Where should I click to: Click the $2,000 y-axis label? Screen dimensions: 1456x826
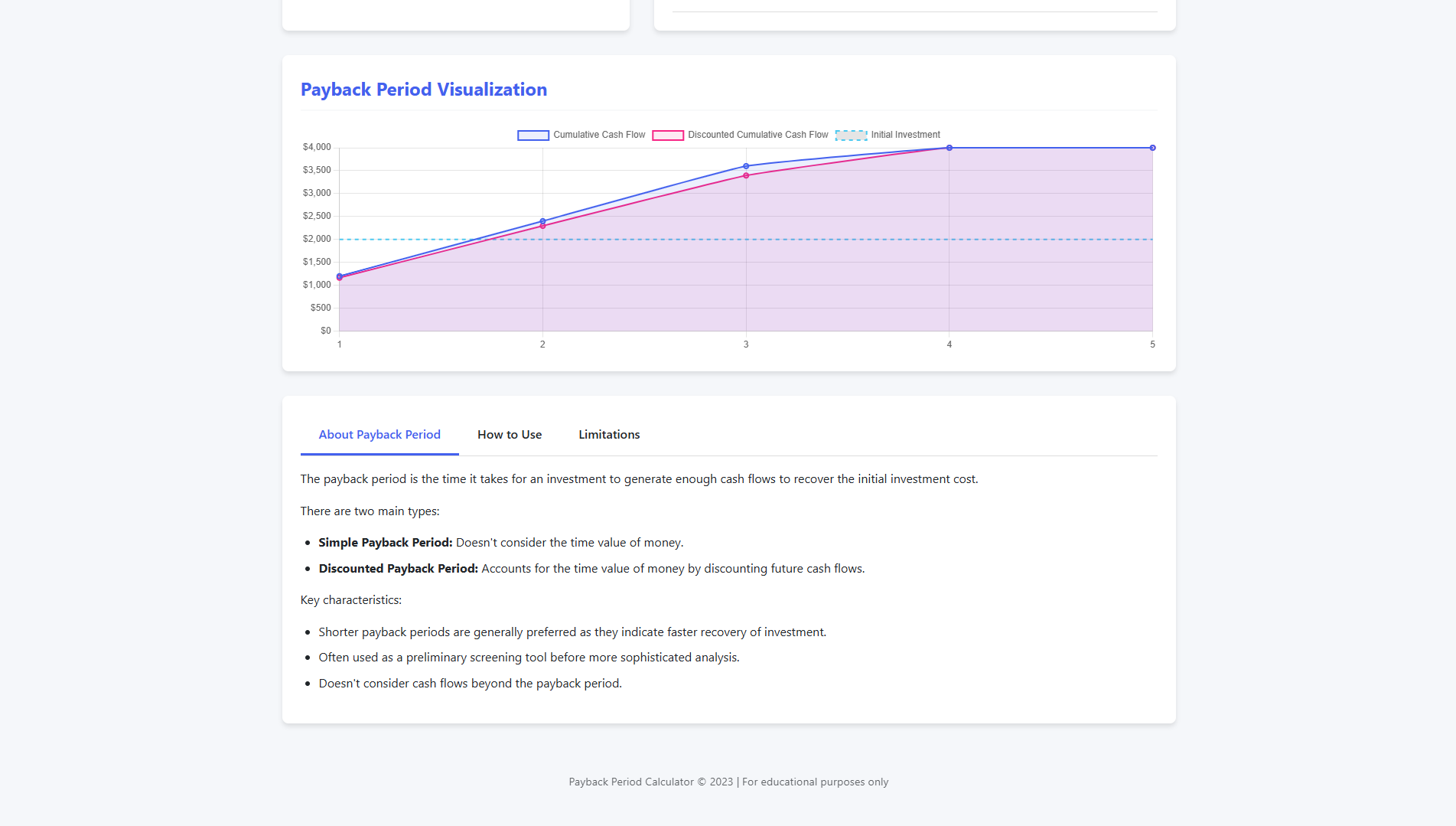[317, 239]
